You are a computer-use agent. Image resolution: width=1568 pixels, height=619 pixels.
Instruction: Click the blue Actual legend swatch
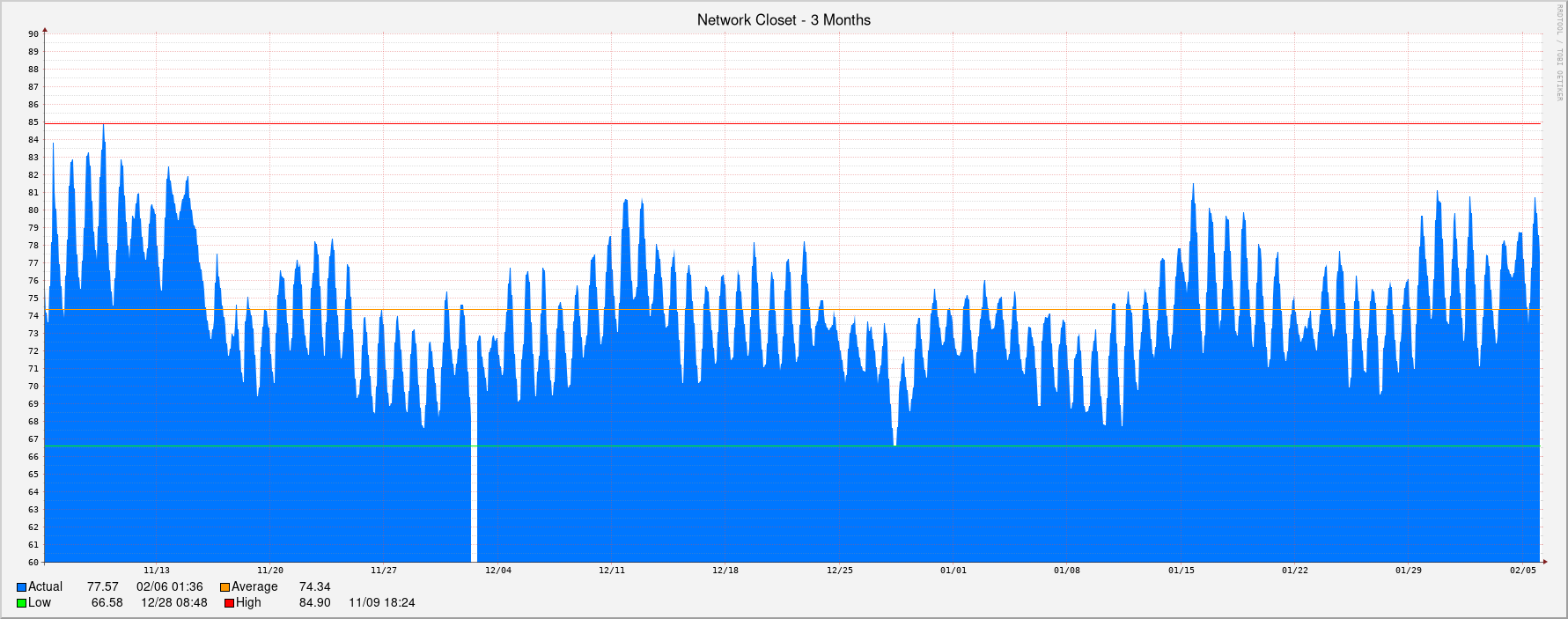coord(21,587)
